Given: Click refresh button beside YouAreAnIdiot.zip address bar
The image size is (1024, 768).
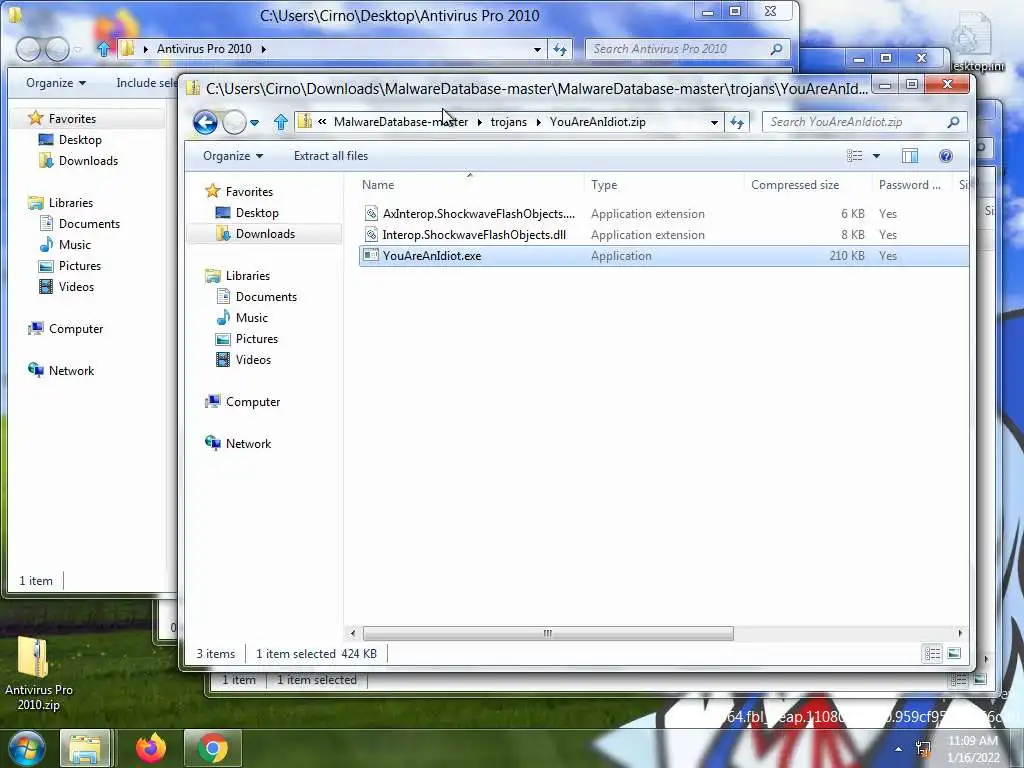Looking at the screenshot, I should pyautogui.click(x=737, y=122).
